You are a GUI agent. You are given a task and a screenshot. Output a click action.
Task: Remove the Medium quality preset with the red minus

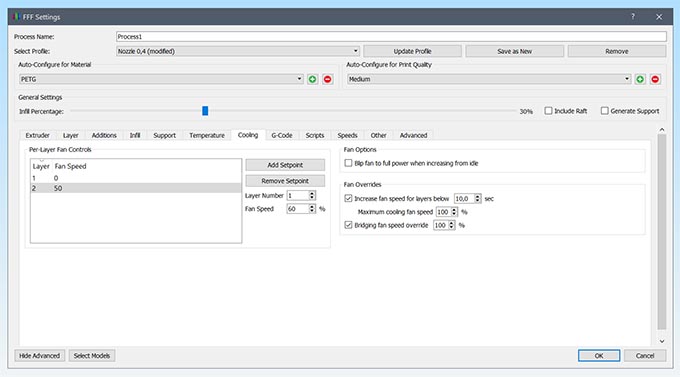(655, 79)
